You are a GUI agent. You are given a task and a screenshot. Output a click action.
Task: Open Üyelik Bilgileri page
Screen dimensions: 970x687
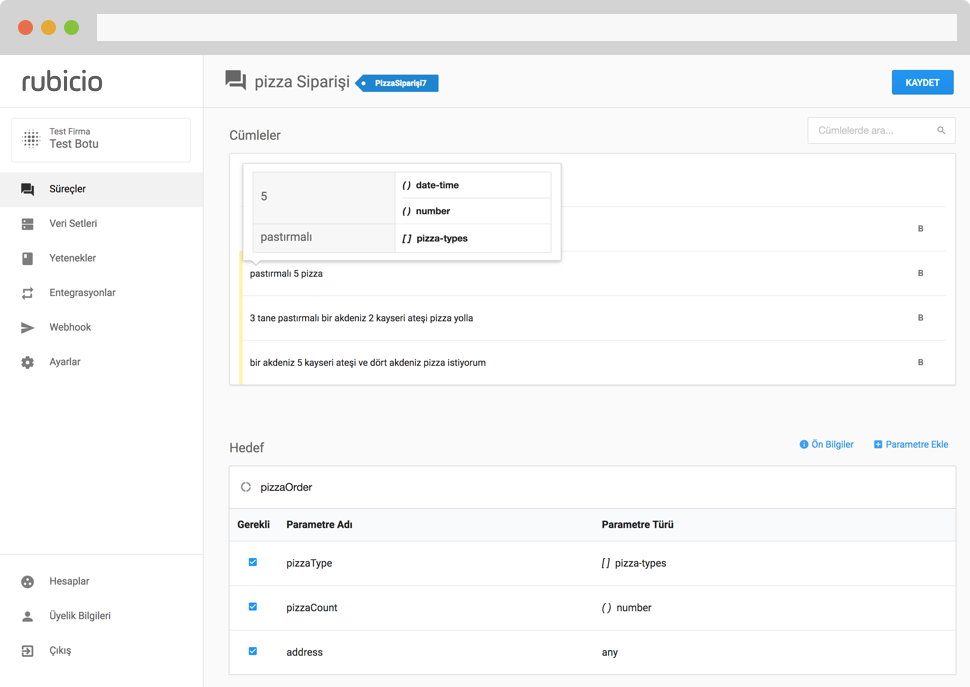click(101, 616)
